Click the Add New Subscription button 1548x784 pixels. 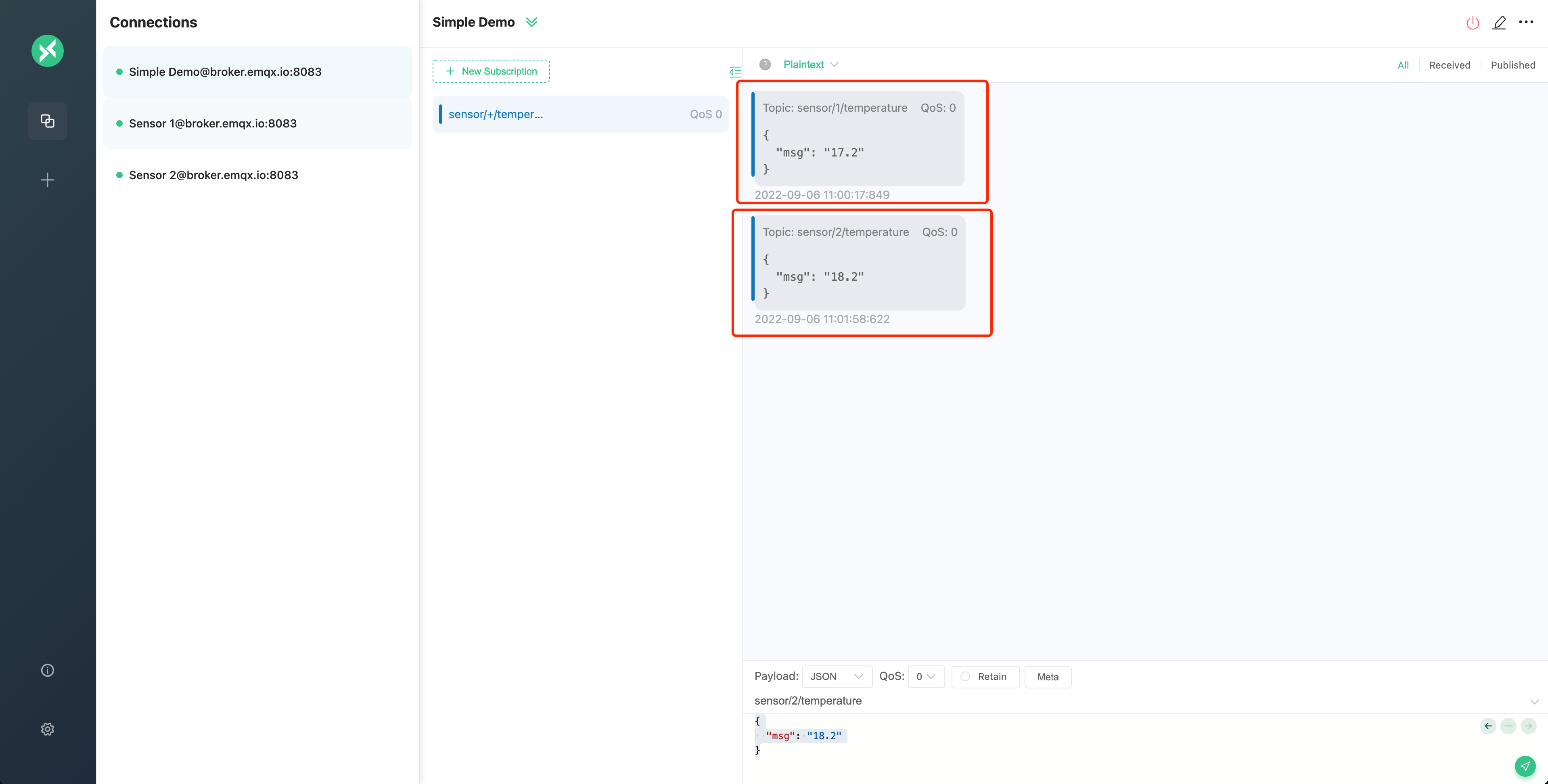[490, 70]
